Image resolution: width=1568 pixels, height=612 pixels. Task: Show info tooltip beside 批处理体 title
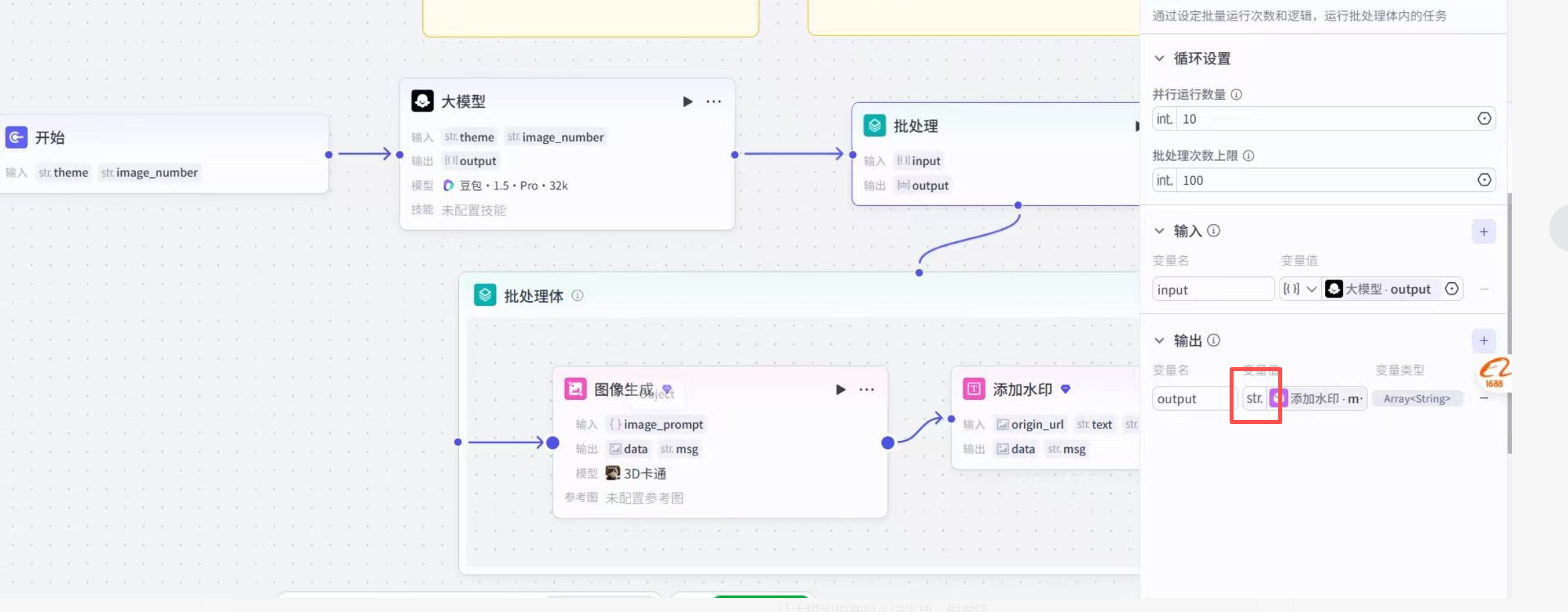click(578, 296)
